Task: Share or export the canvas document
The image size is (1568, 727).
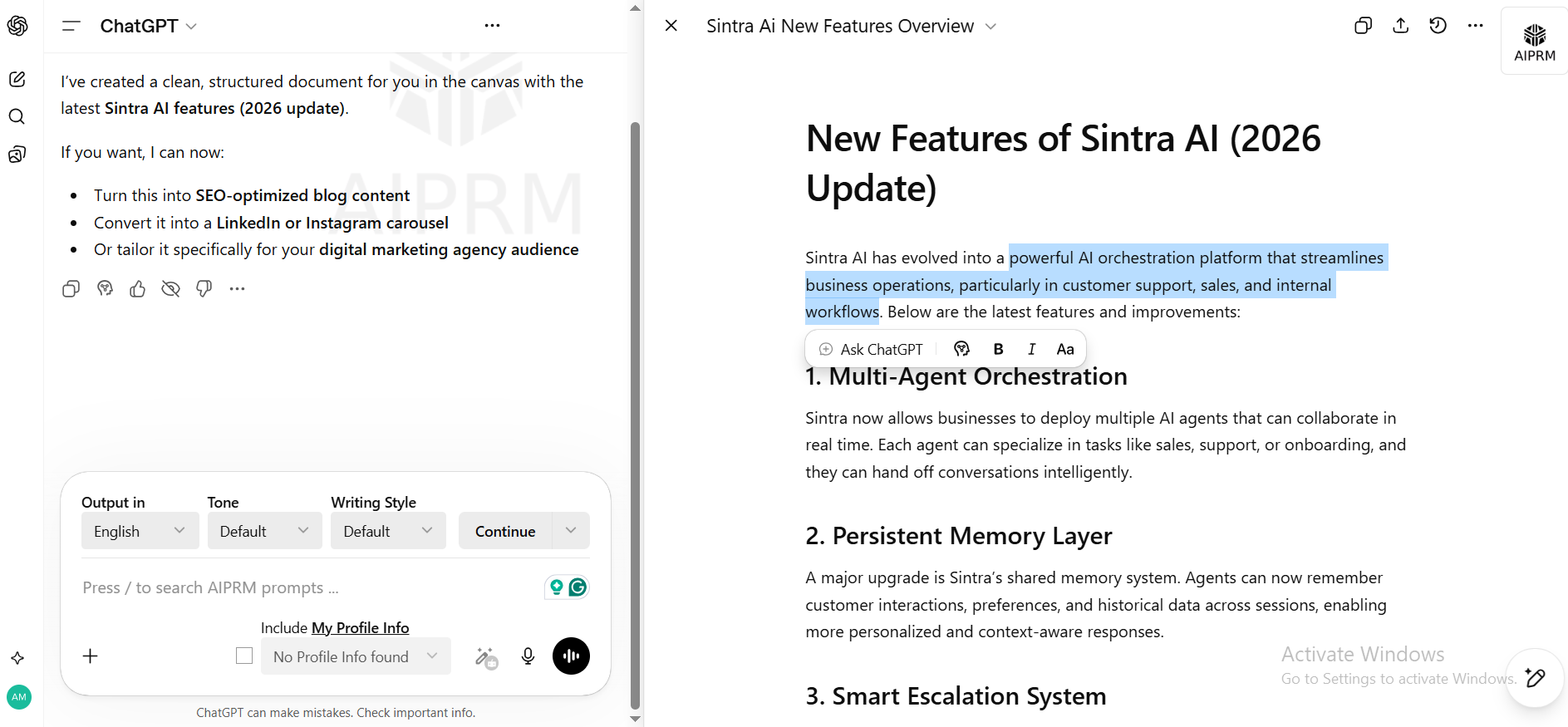Action: click(x=1401, y=26)
